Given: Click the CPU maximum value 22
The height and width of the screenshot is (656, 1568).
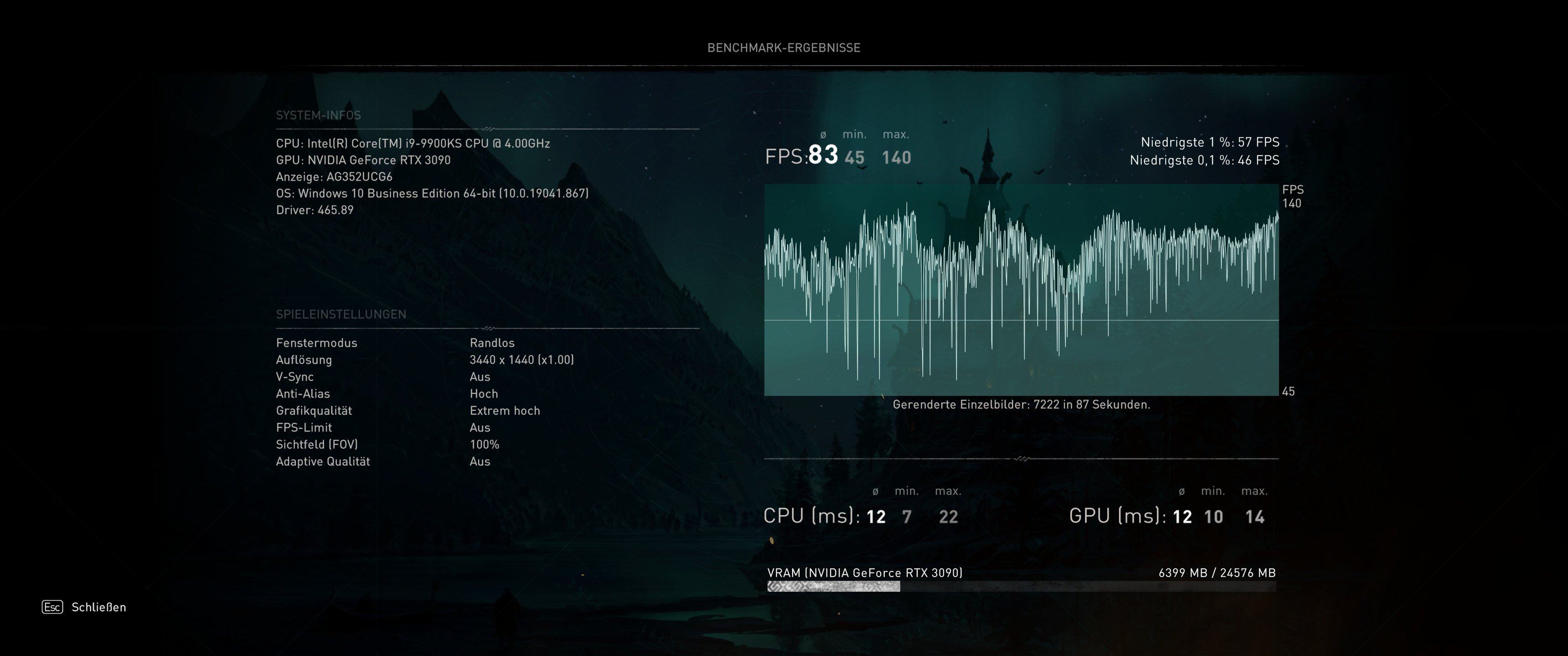Looking at the screenshot, I should click(949, 517).
